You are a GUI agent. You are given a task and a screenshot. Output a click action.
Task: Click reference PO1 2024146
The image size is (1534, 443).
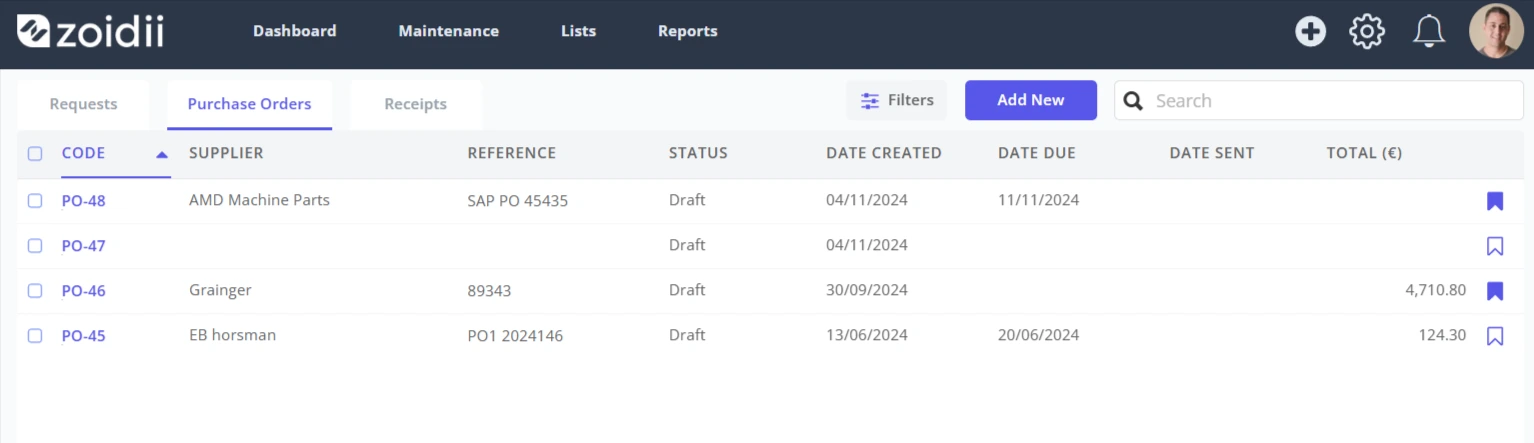pyautogui.click(x=515, y=336)
